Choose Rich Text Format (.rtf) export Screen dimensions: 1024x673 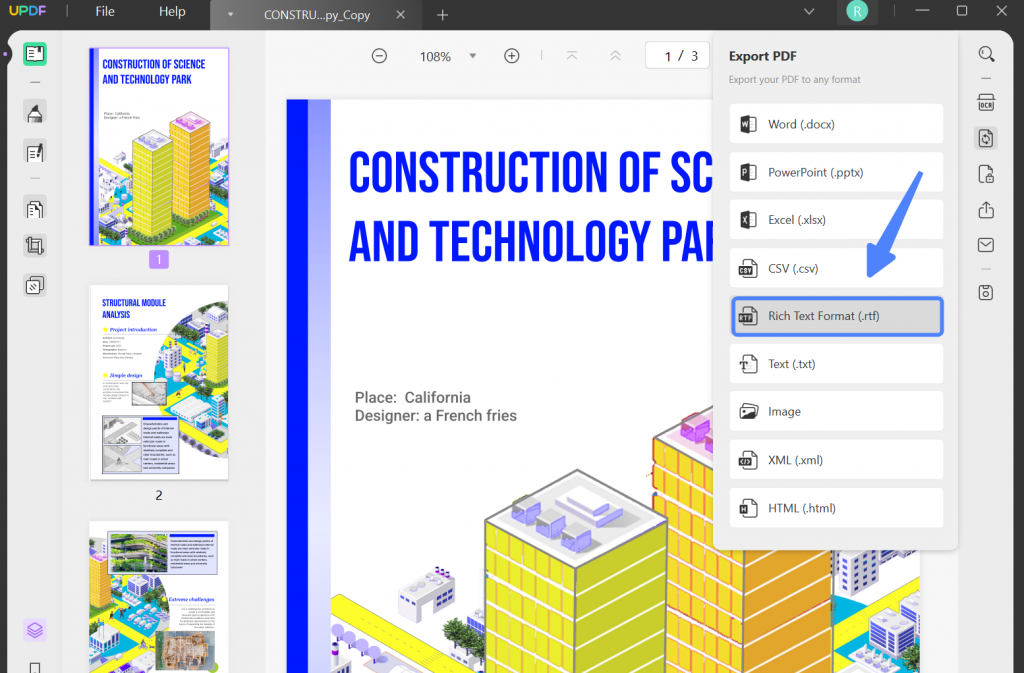click(836, 316)
